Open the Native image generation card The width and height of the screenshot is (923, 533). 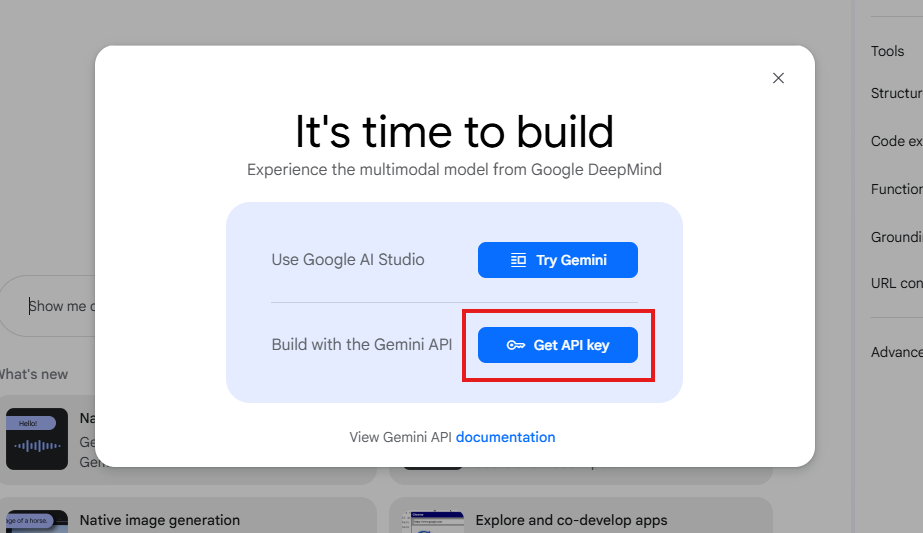(160, 520)
